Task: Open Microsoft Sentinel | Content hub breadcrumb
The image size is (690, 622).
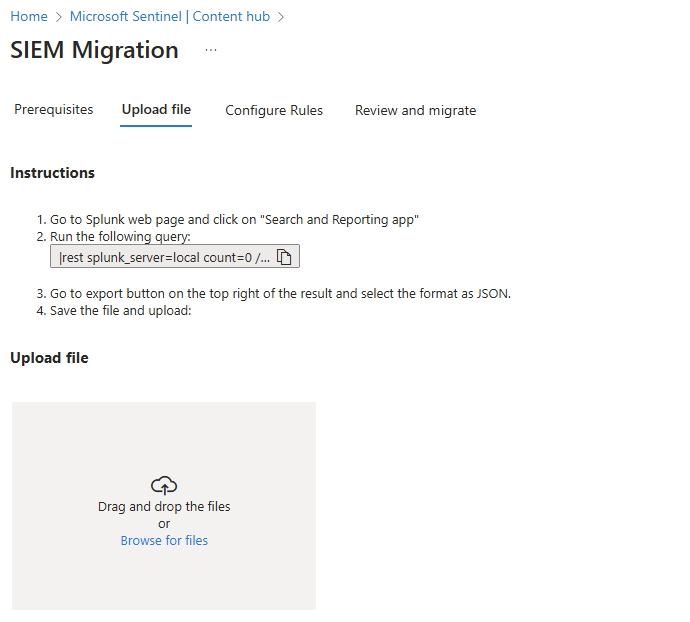Action: (170, 16)
